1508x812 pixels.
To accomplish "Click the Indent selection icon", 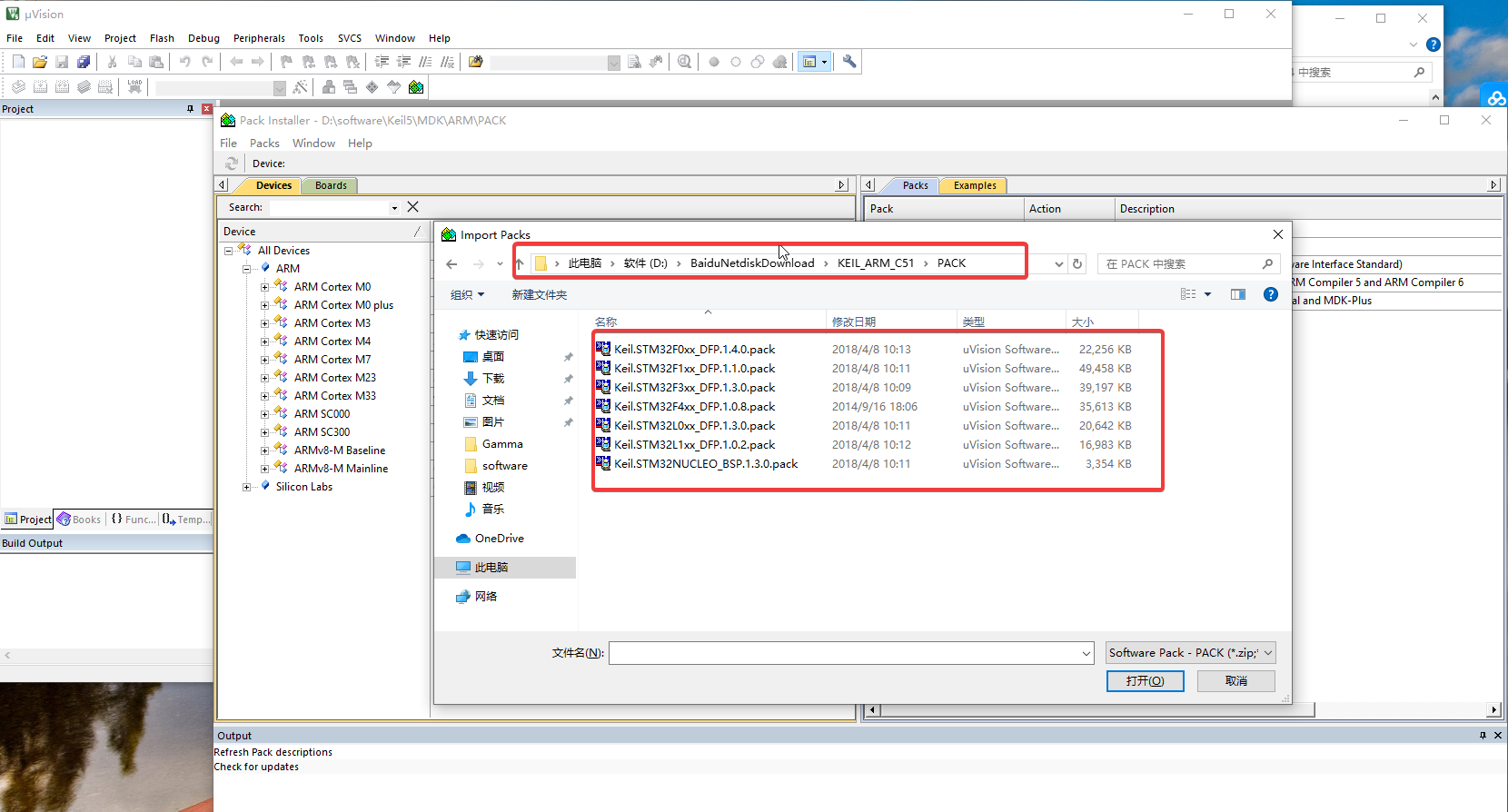I will coord(382,62).
